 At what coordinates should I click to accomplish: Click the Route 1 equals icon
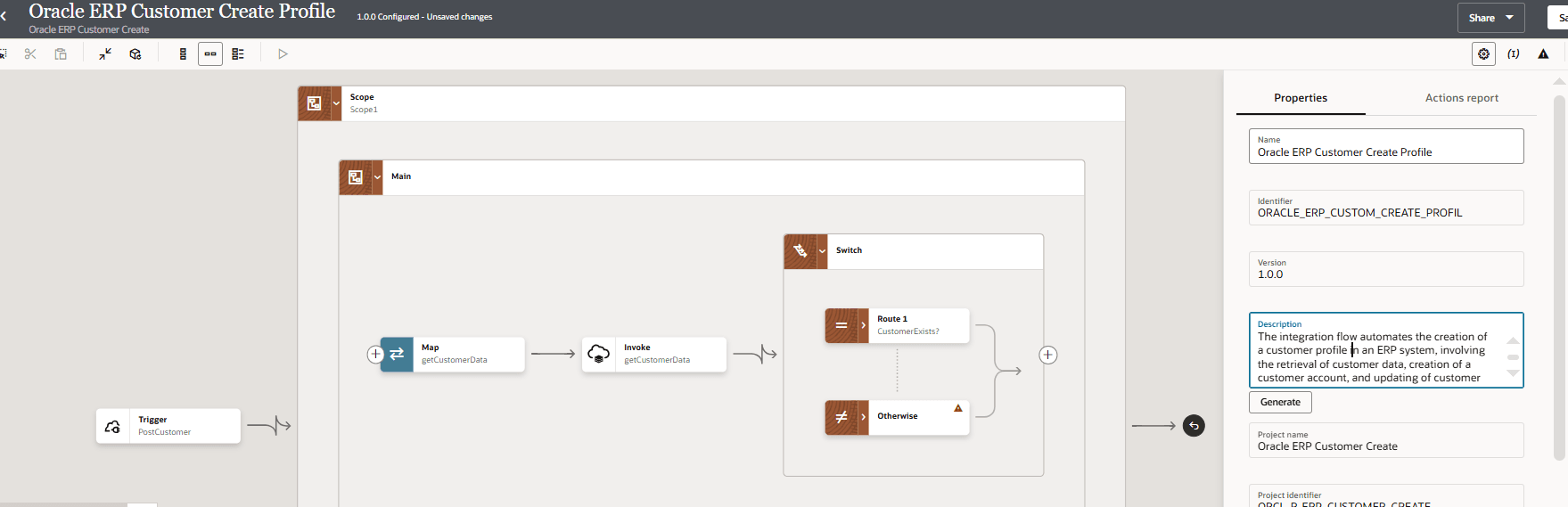841,326
